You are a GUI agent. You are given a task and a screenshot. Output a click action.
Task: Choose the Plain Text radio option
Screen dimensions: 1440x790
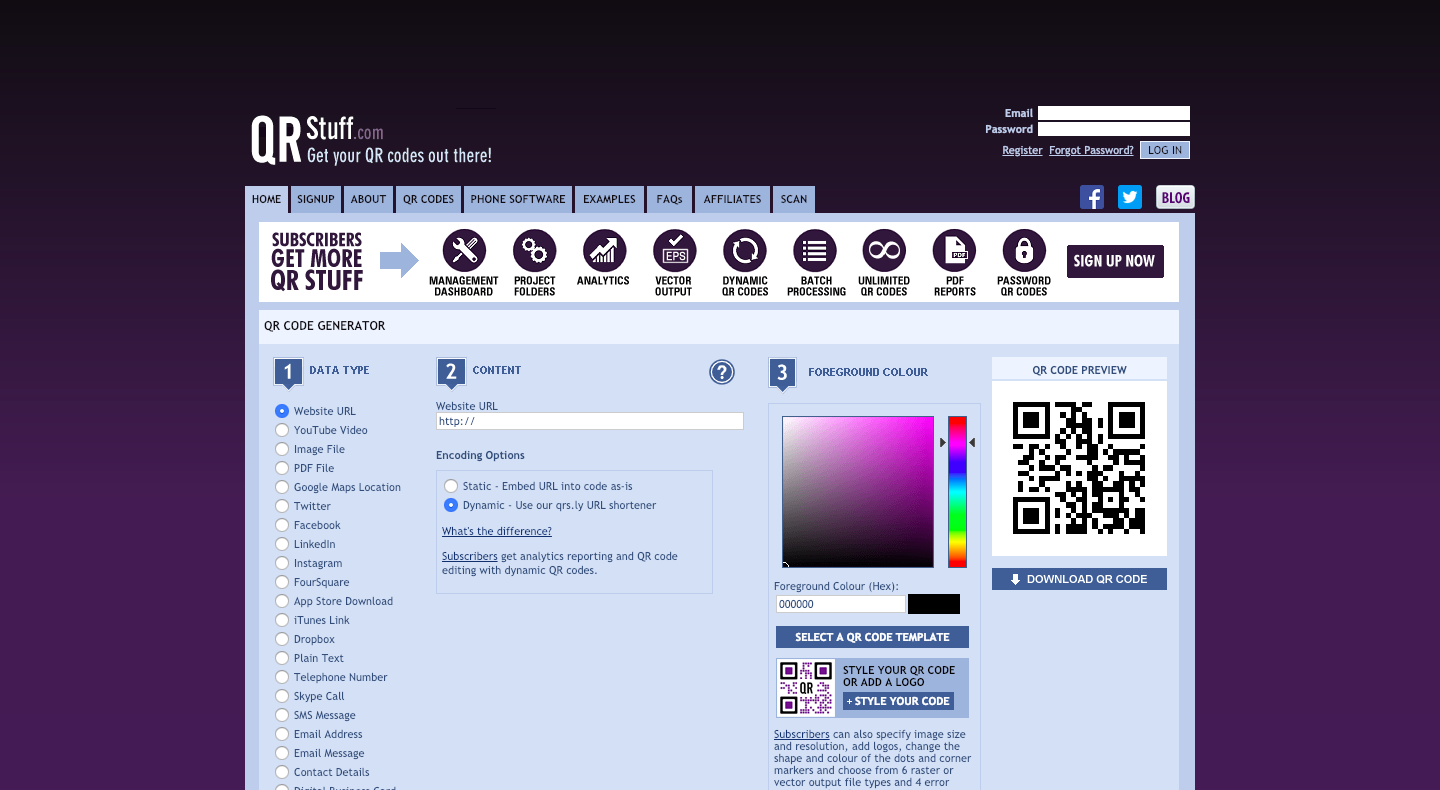[282, 658]
